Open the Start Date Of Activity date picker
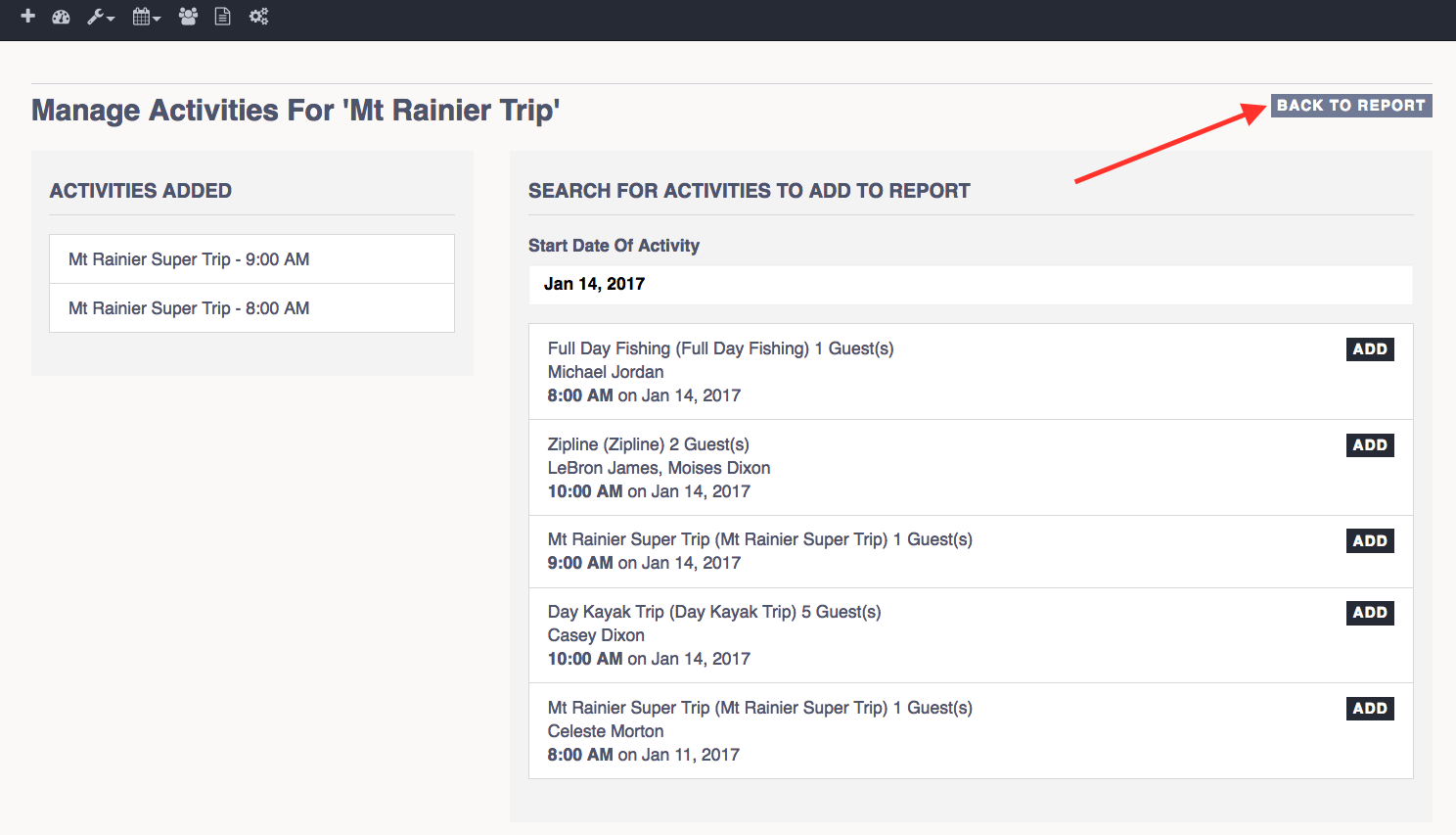1456x835 pixels. 971,285
